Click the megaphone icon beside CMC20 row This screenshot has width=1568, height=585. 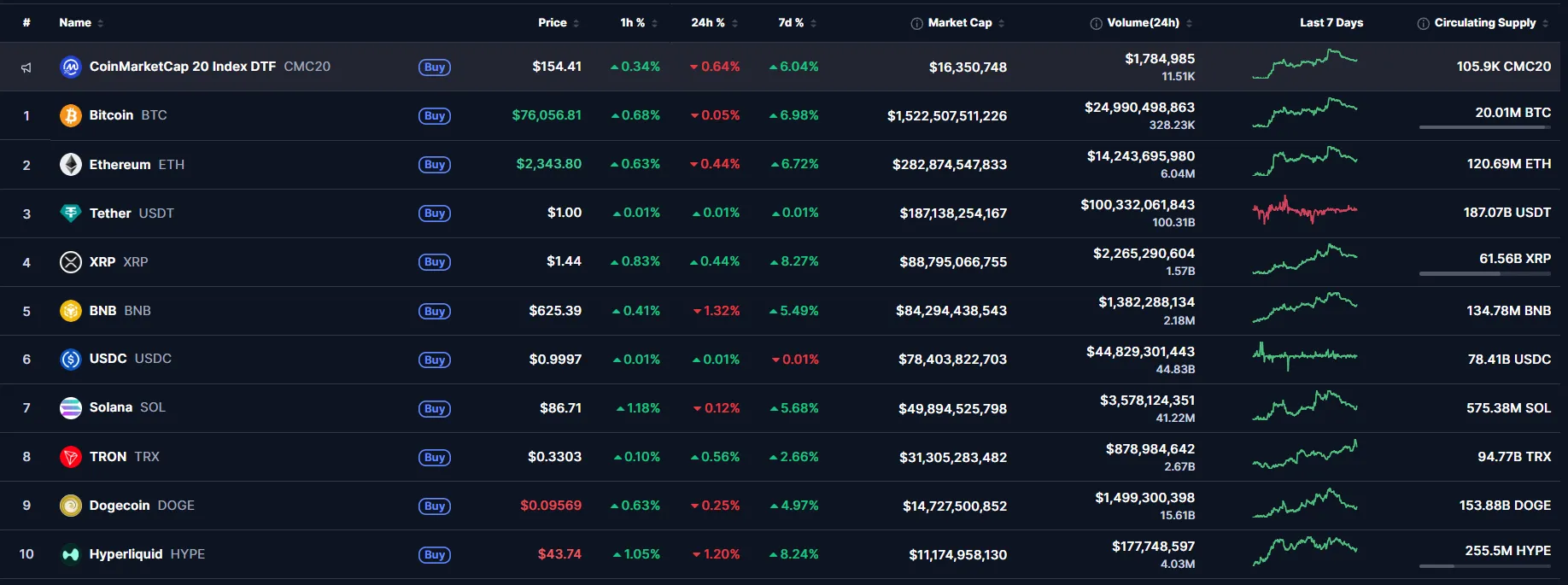point(26,67)
